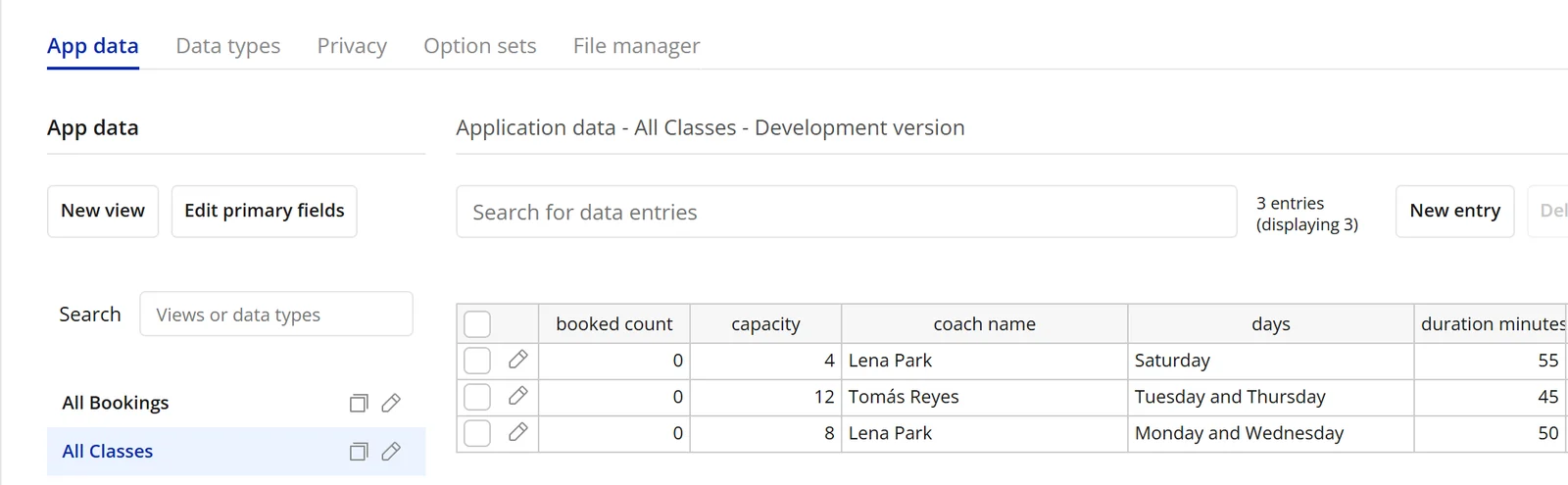Viewport: 1568px width, 485px height.
Task: Edit the Tomás Reyes entry with its pencil icon
Action: click(x=518, y=397)
